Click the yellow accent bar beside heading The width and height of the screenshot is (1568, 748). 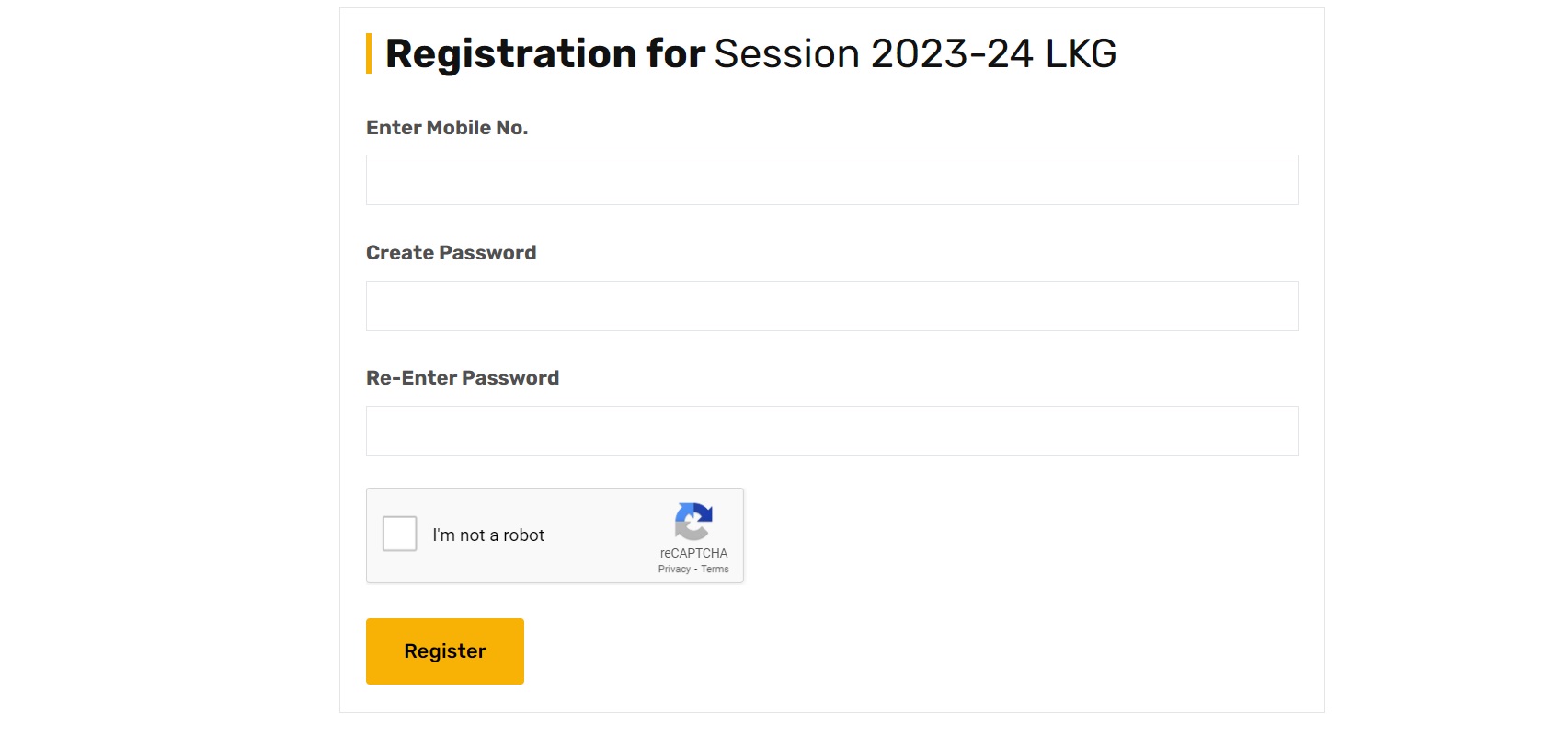[369, 53]
